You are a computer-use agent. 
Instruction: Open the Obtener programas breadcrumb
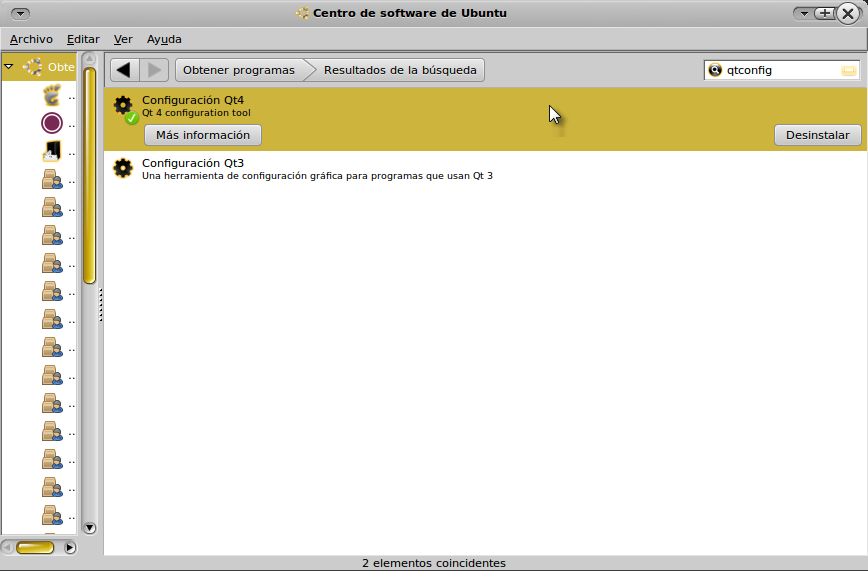coord(239,70)
